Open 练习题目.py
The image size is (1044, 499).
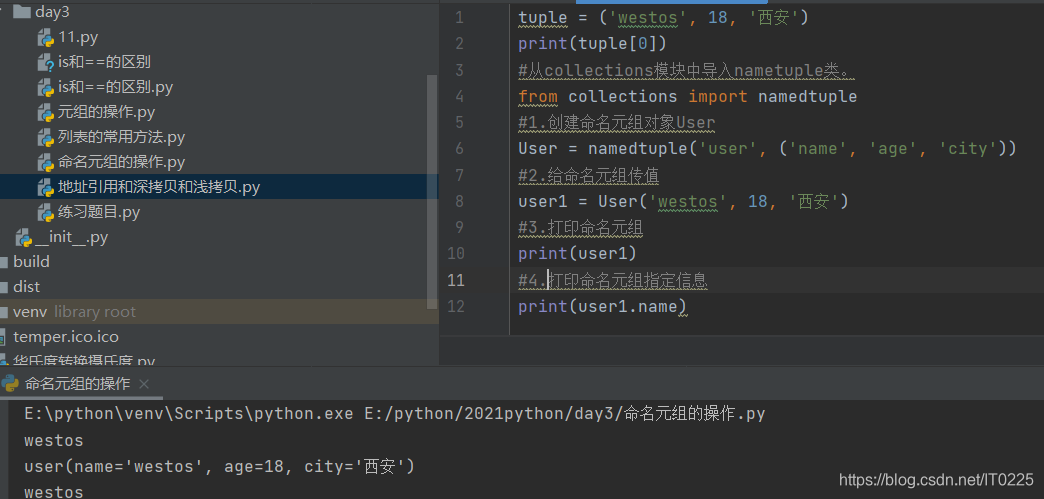point(99,212)
